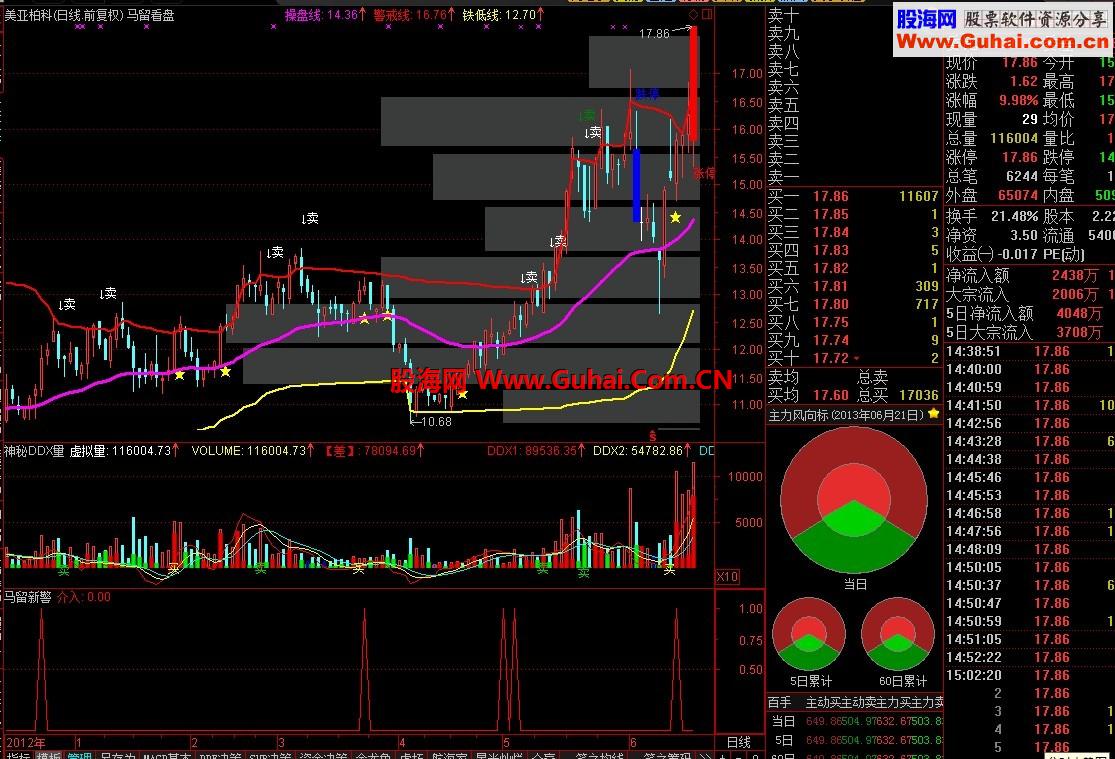The height and width of the screenshot is (759, 1115).
Task: Click the 卖十 ask row label
Action: (784, 15)
